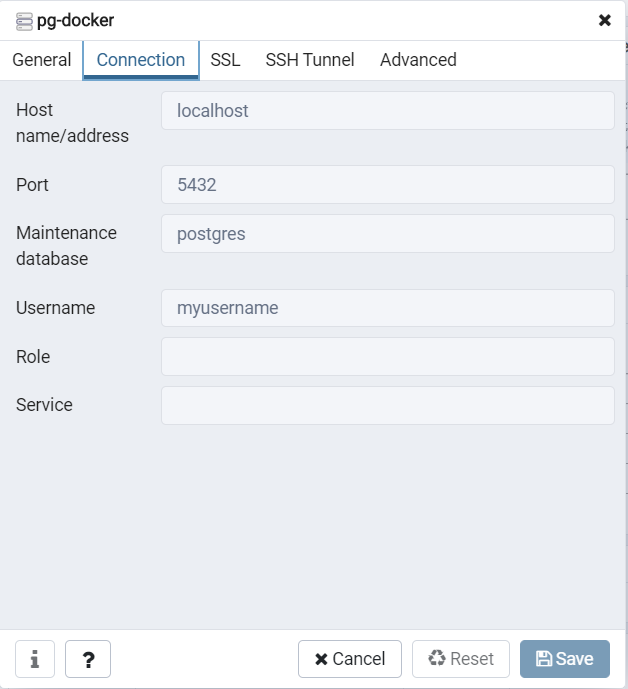This screenshot has width=628, height=689.
Task: Save the pg-docker server settings
Action: (x=565, y=659)
